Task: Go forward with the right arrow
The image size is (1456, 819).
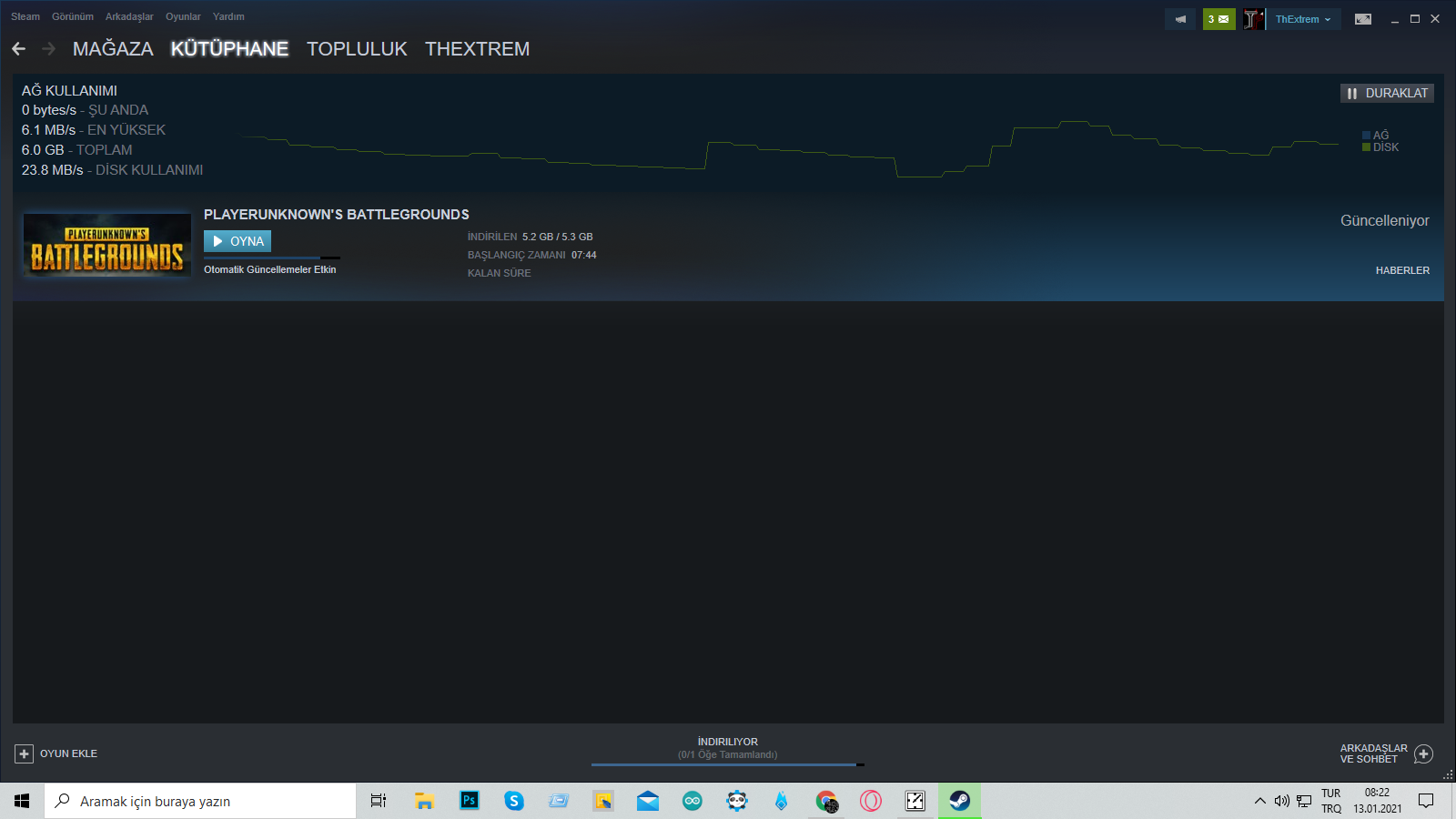Action: coord(49,49)
